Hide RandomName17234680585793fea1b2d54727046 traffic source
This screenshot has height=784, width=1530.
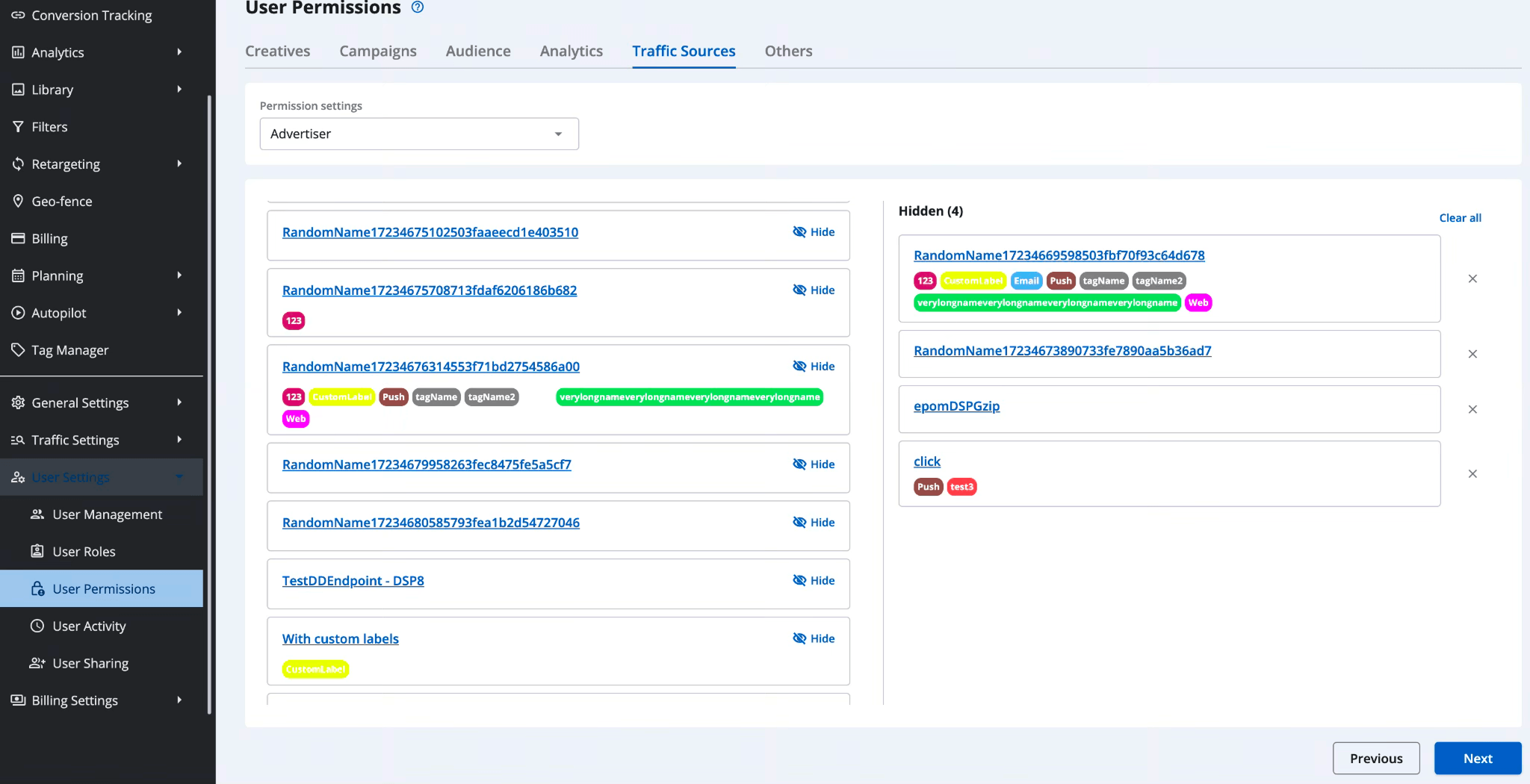pos(814,523)
